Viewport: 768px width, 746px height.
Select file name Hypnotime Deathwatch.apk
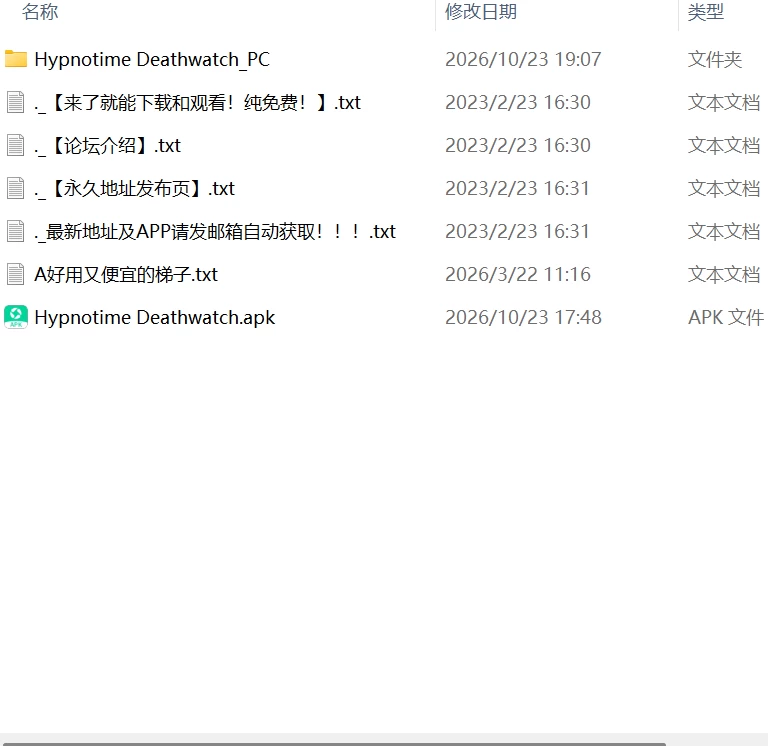[155, 318]
